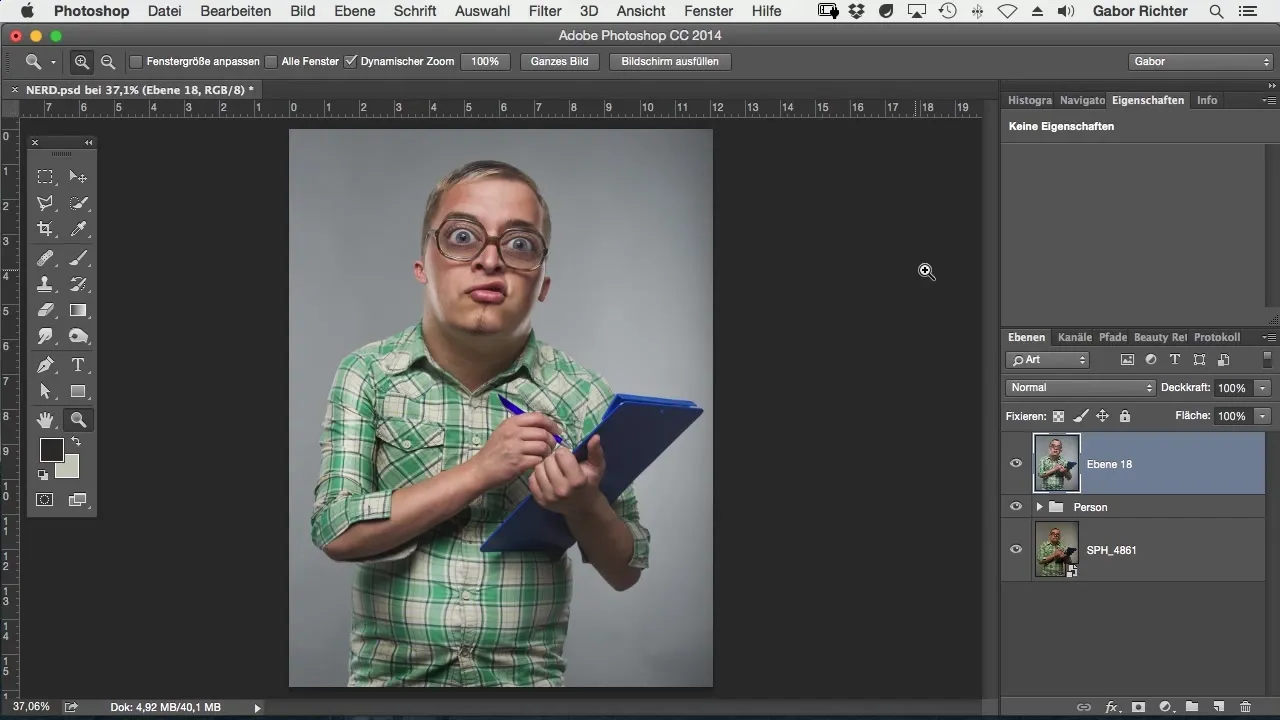Screen dimensions: 1280x720
Task: Select the Path Selection tool
Action: [x=45, y=392]
